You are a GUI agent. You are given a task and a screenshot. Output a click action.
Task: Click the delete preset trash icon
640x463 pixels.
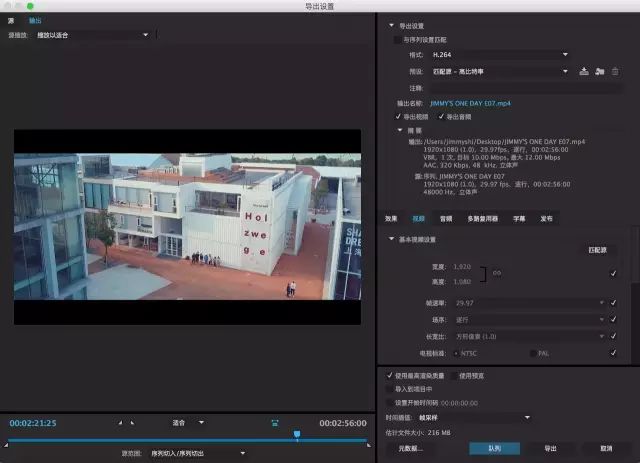(x=615, y=71)
